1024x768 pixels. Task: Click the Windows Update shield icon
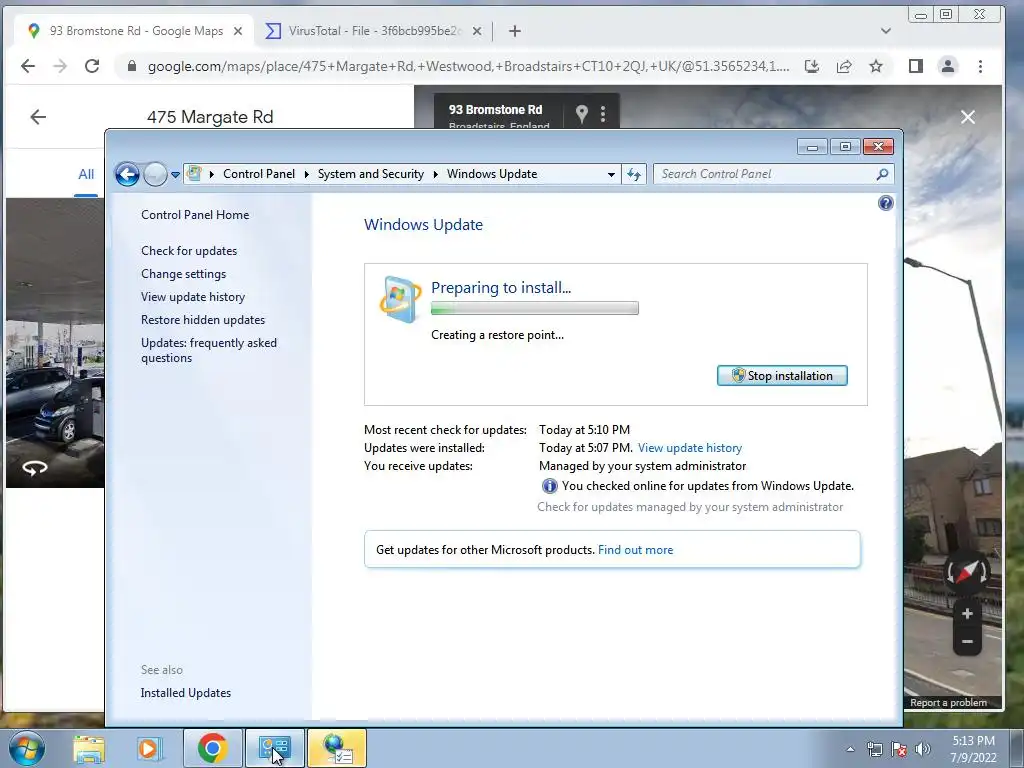tap(400, 299)
